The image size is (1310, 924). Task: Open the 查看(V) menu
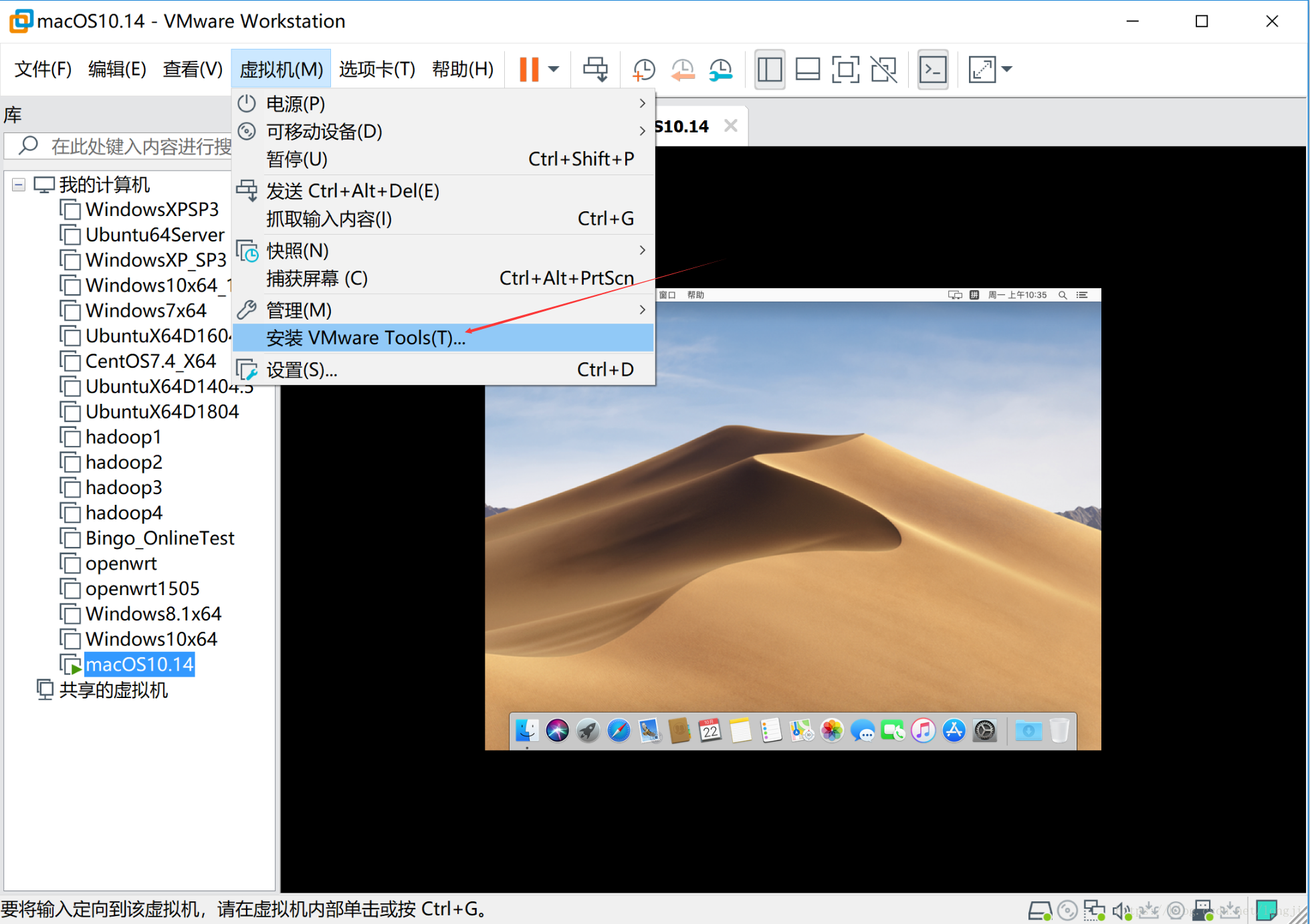(193, 69)
